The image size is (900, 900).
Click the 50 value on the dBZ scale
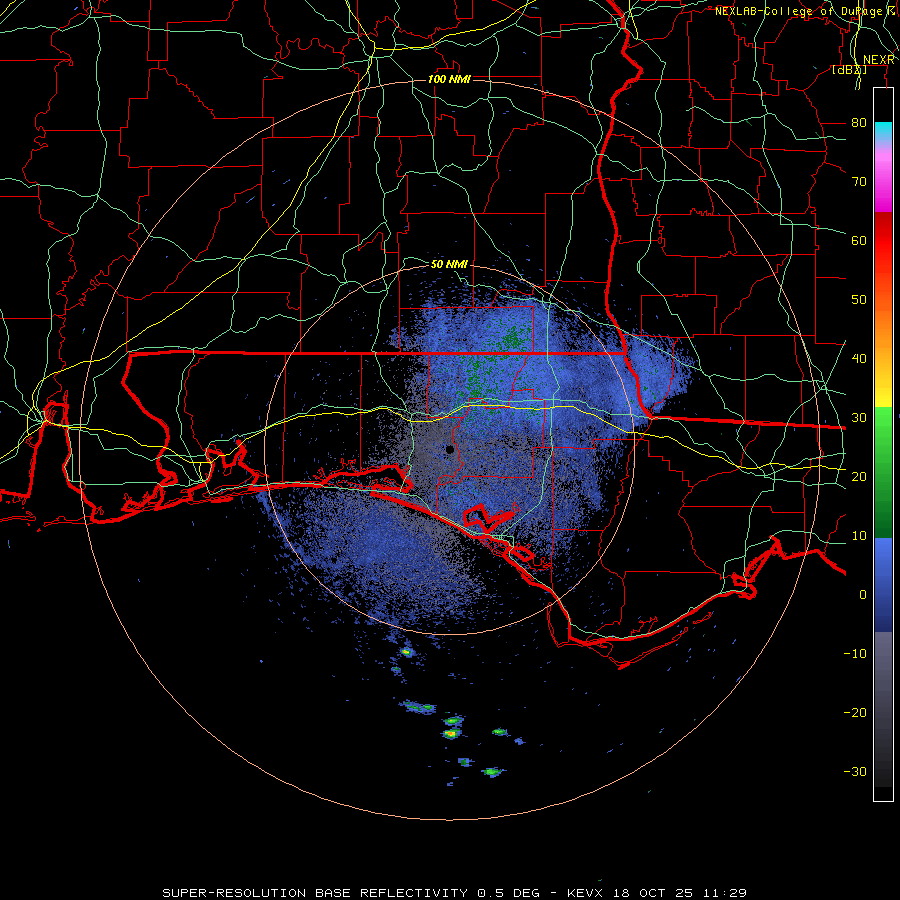coord(859,300)
